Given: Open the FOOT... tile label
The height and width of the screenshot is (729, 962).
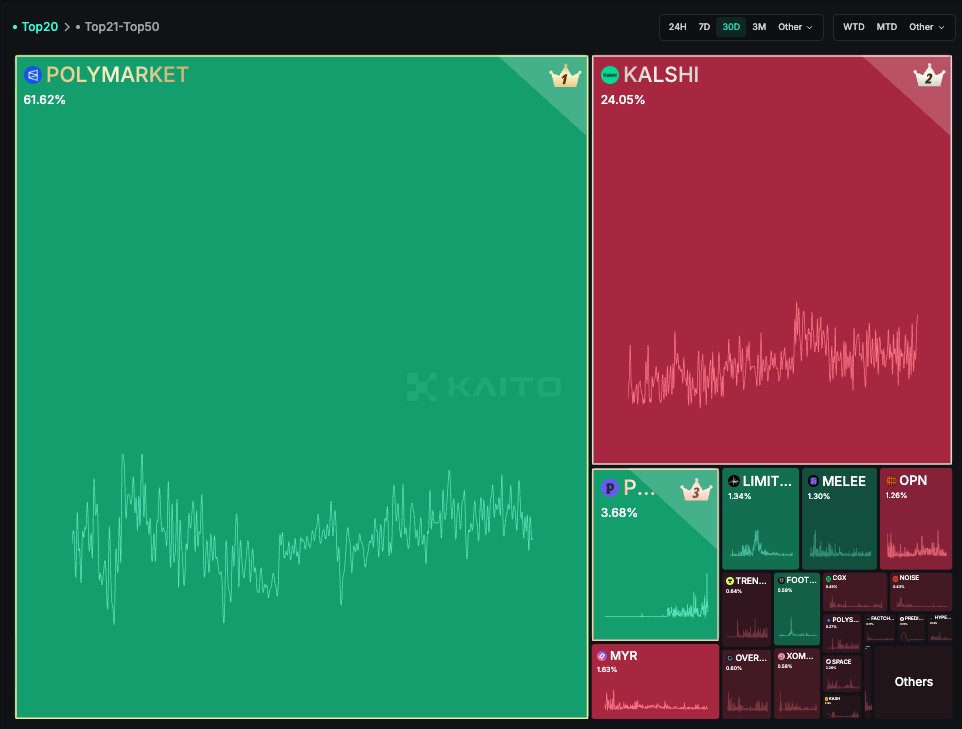Looking at the screenshot, I should pyautogui.click(x=801, y=580).
